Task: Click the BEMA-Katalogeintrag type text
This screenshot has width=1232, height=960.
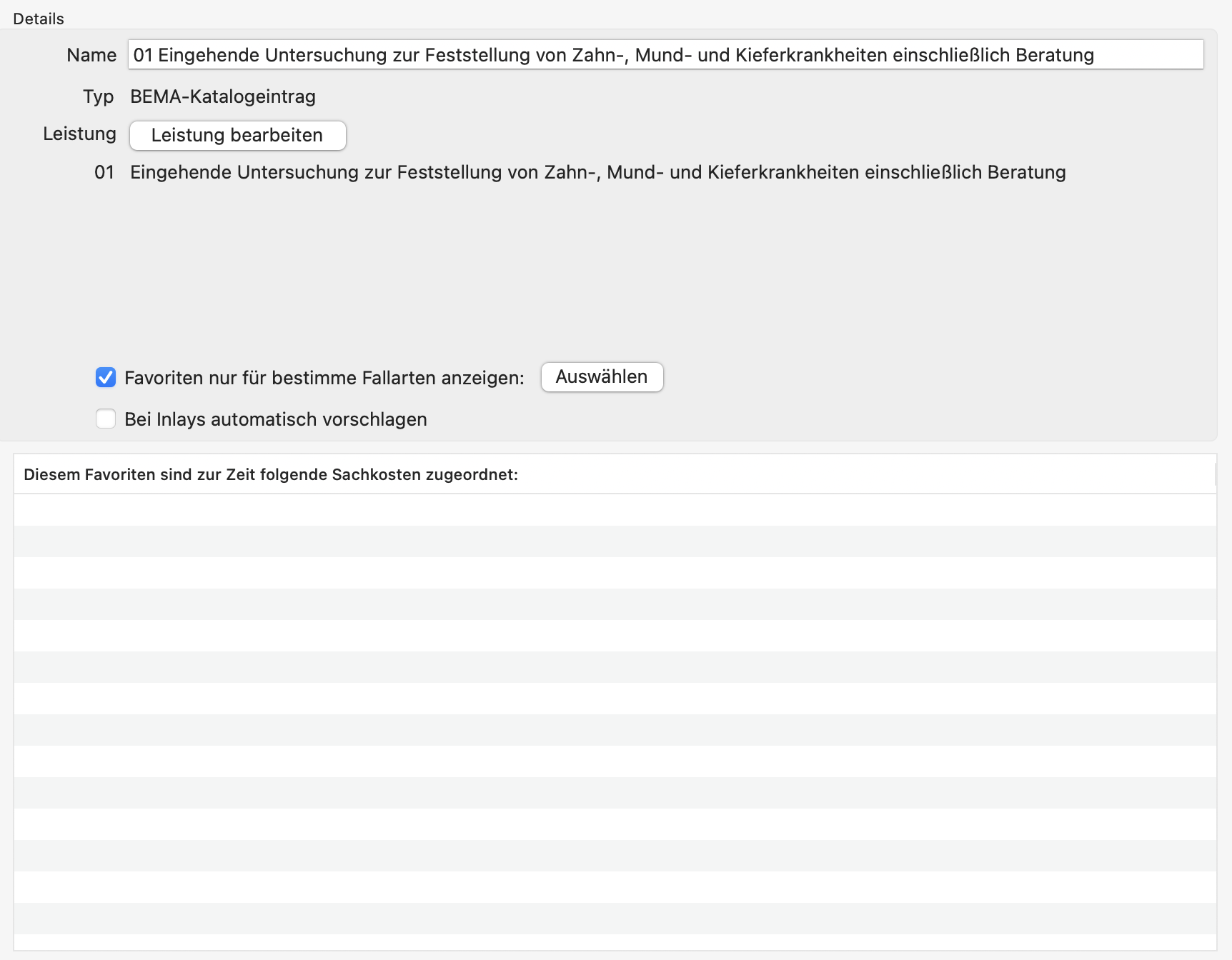Action: (223, 96)
